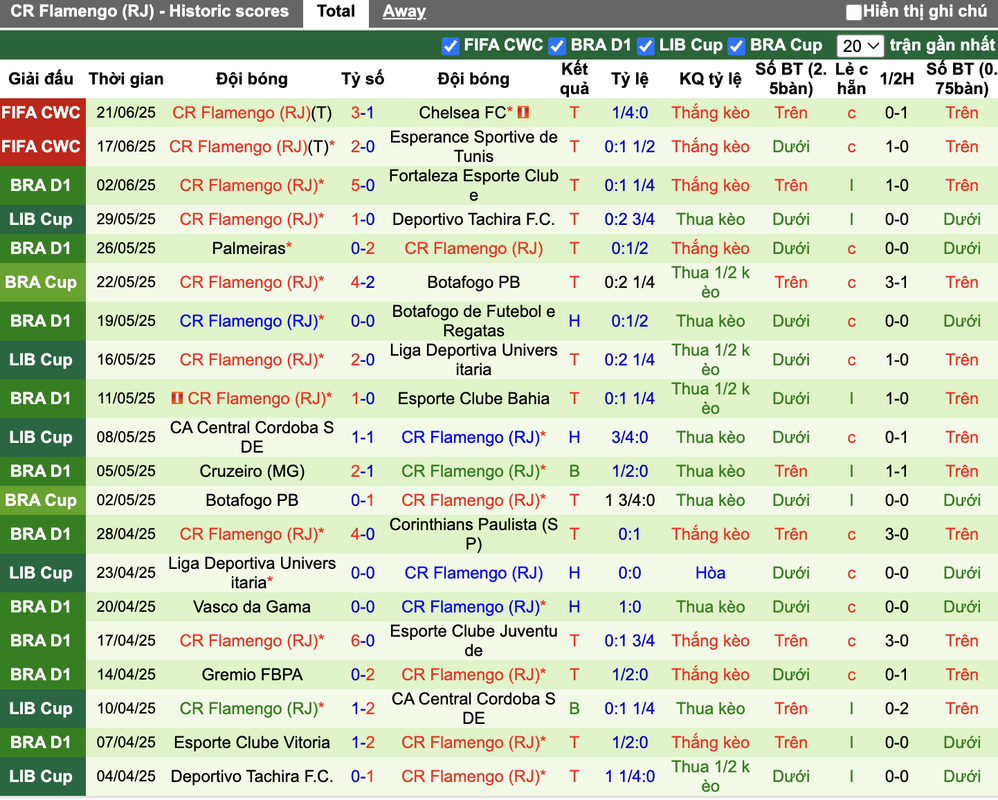Uncheck the BRA D1 filter checkbox

(557, 46)
